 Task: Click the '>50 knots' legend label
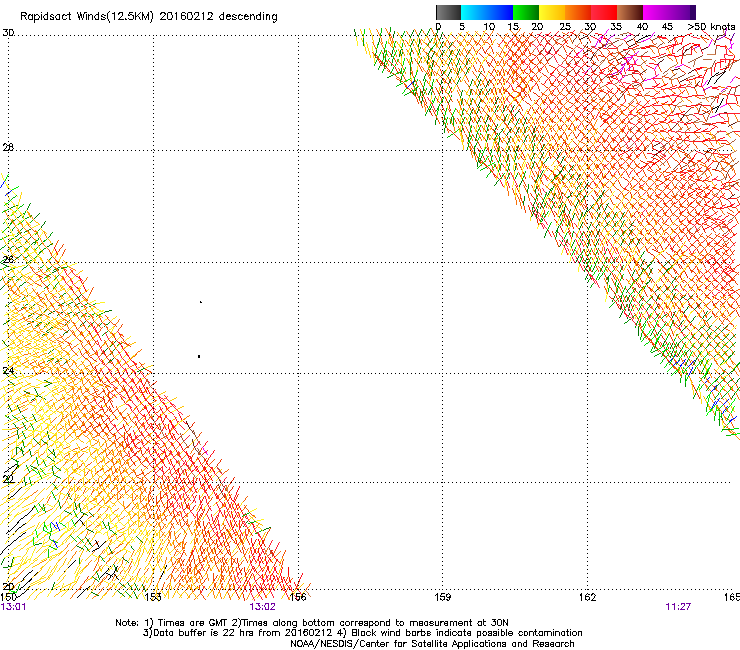[x=711, y=27]
